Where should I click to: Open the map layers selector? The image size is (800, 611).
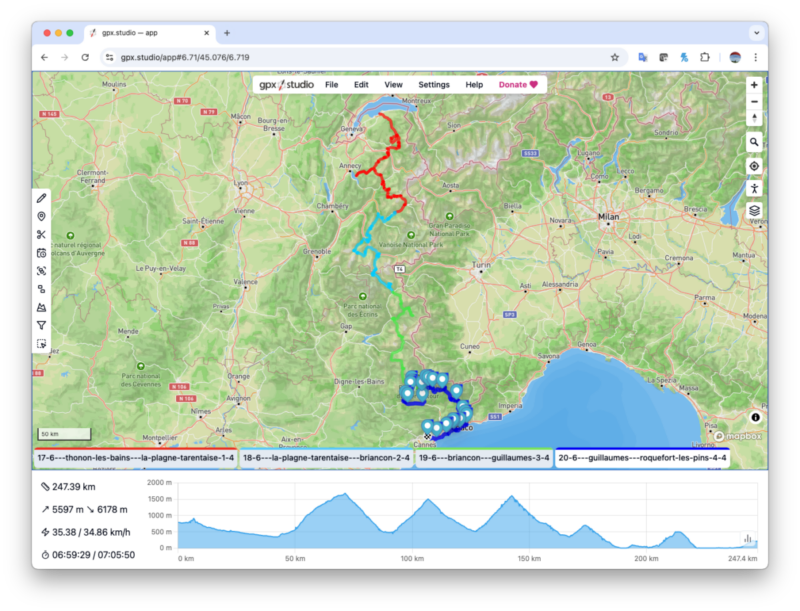pyautogui.click(x=754, y=211)
